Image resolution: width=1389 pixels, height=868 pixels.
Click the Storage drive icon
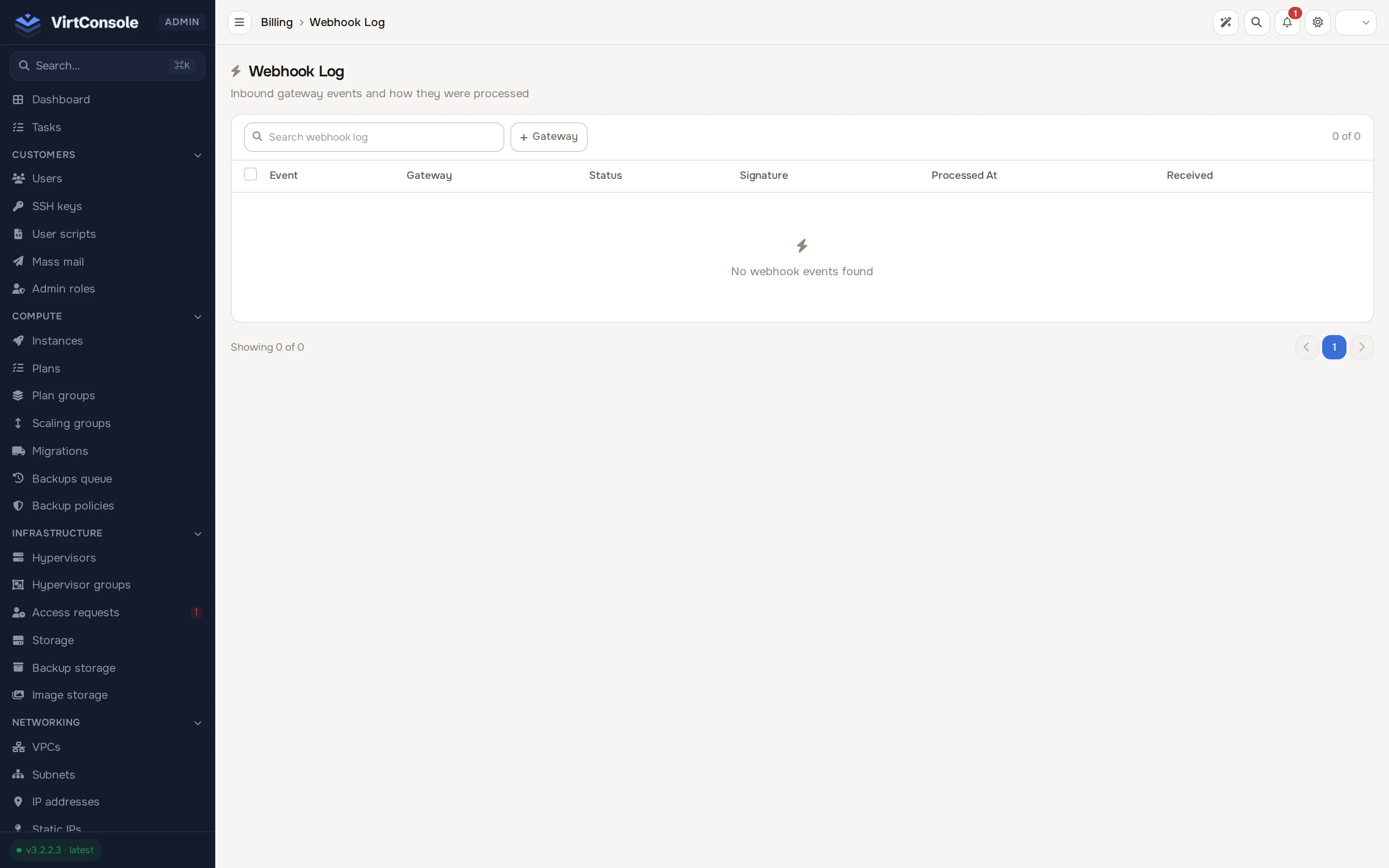18,640
